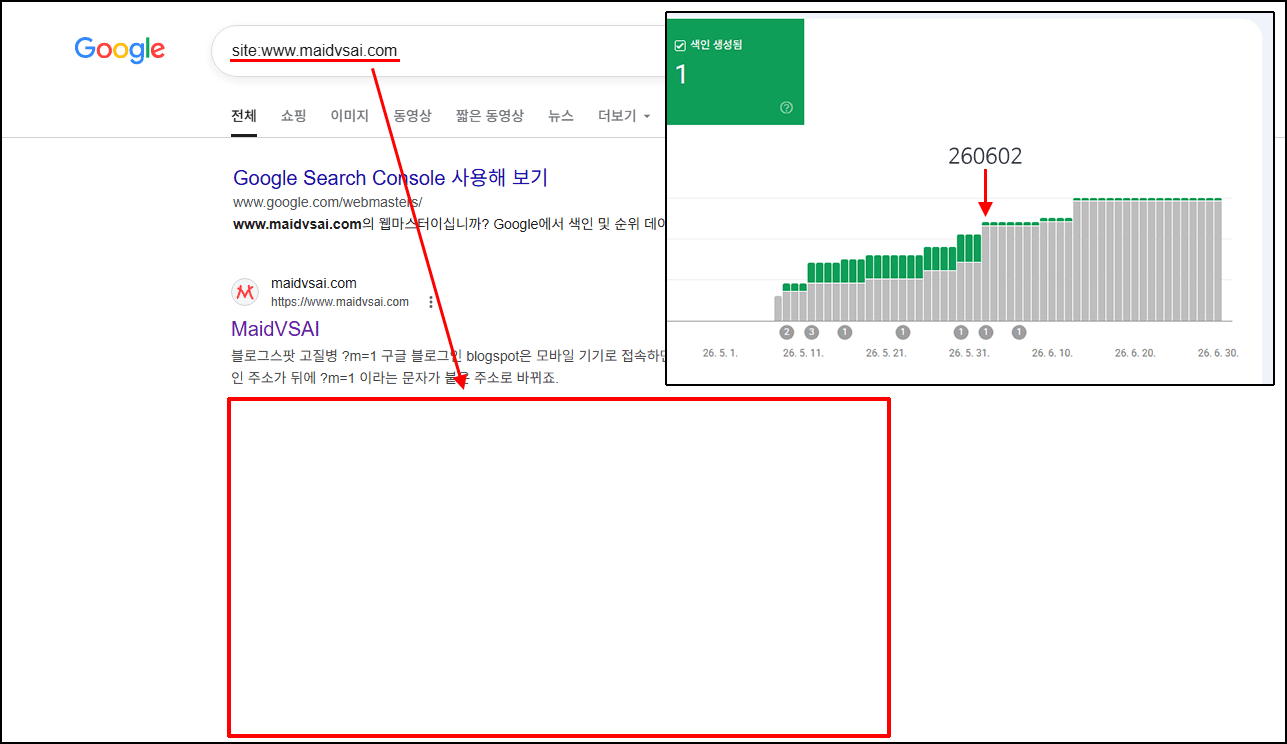Screen dimensions: 1287x744
Task: Open the 짧은 동영상 tab
Action: (490, 116)
